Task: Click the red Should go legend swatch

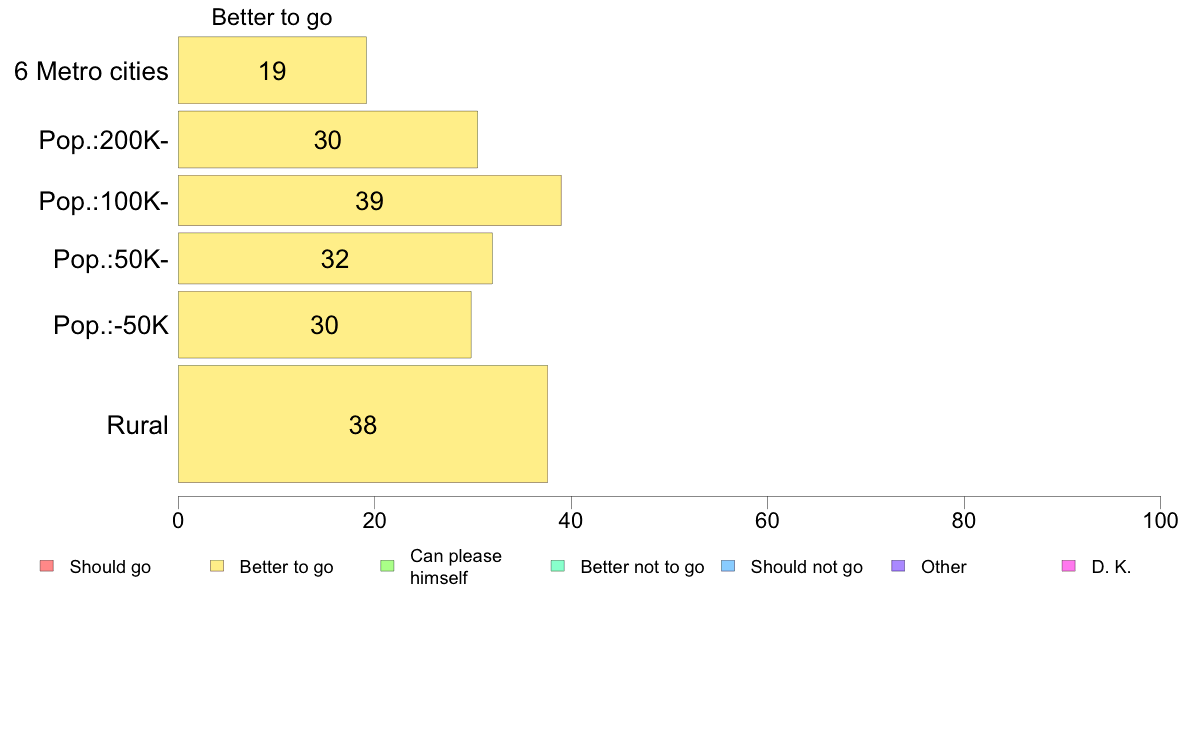Action: click(x=47, y=566)
